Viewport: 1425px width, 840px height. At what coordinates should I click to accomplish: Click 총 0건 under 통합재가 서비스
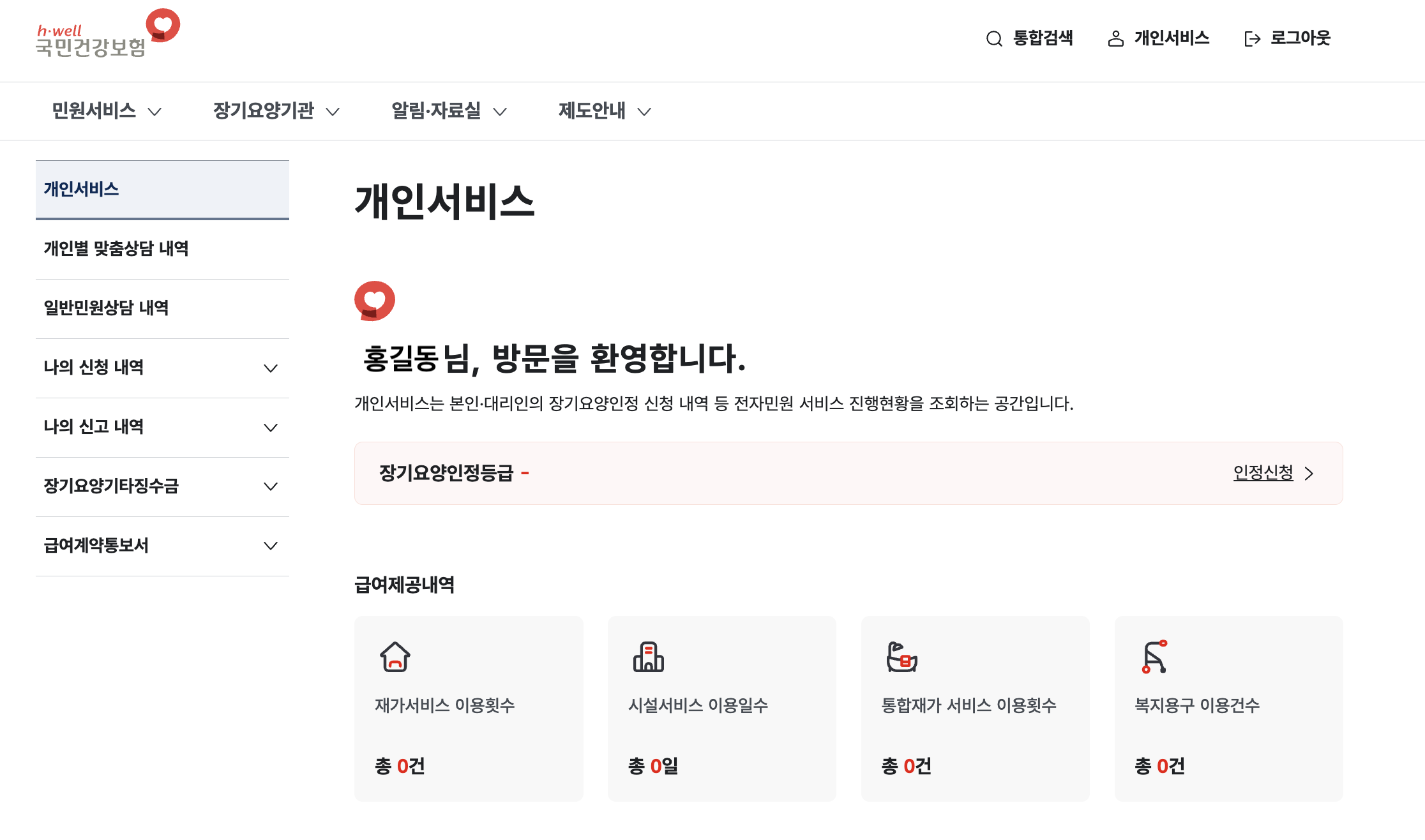click(907, 766)
